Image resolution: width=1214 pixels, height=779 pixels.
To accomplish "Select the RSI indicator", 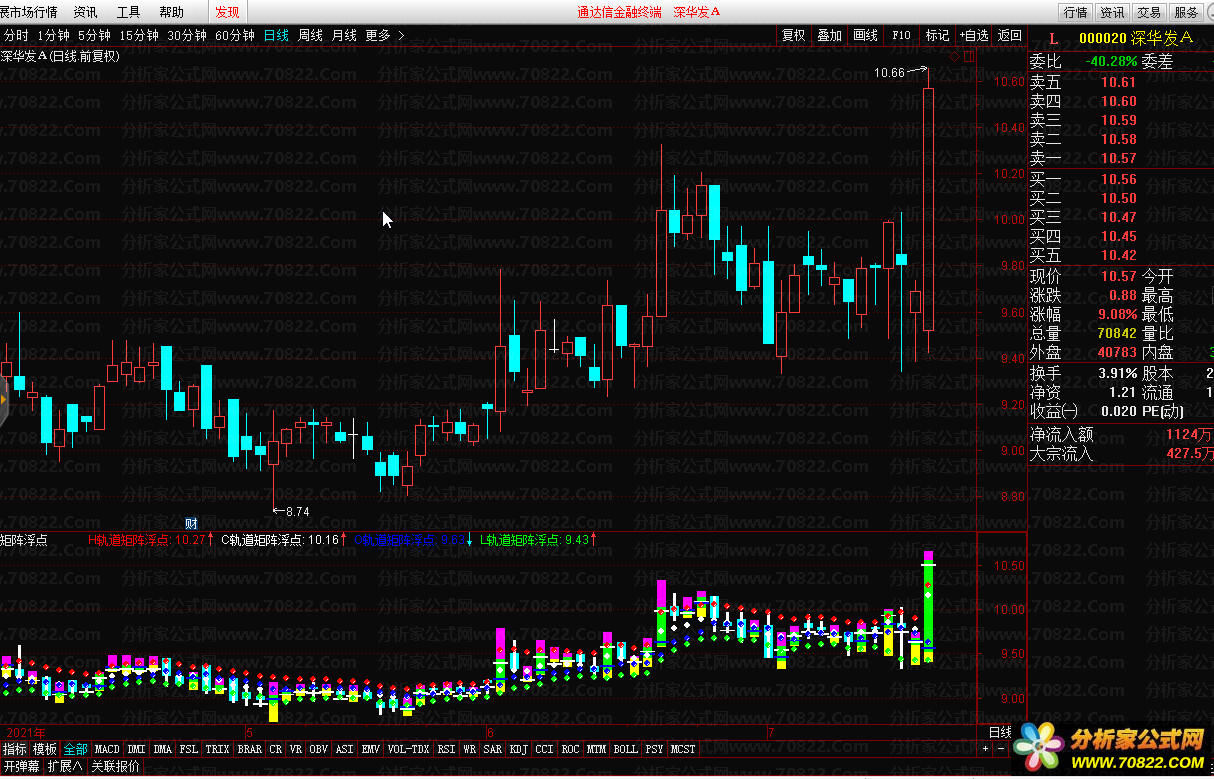I will tap(446, 749).
